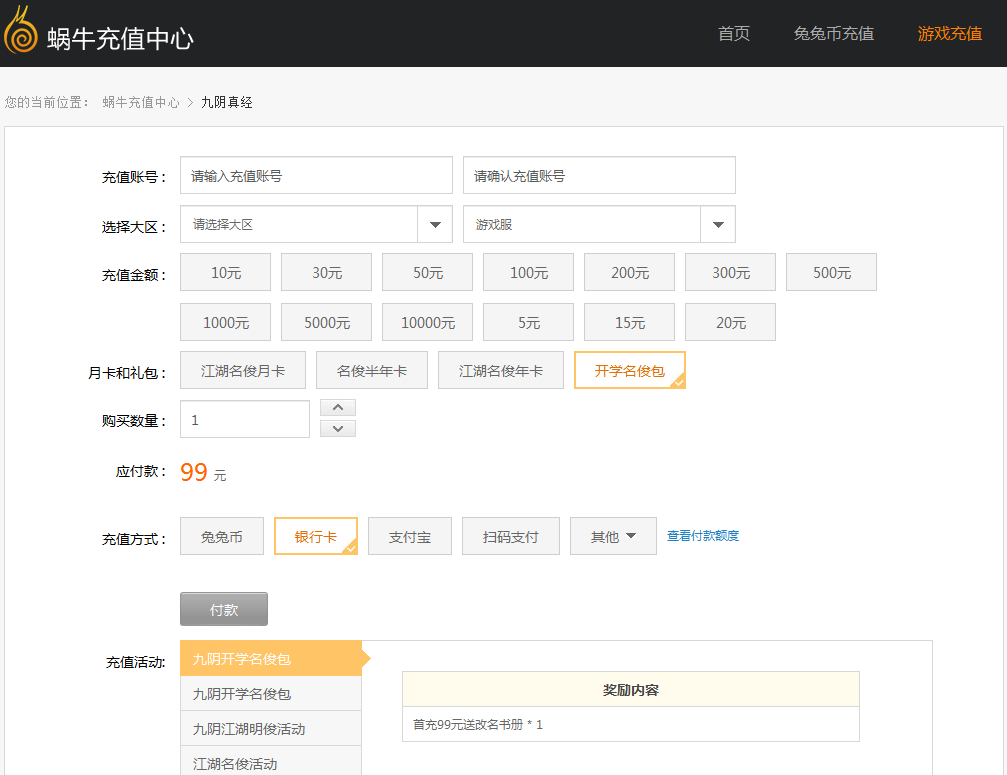Click the 蜗牛充值中心 breadcrumb link

(141, 102)
